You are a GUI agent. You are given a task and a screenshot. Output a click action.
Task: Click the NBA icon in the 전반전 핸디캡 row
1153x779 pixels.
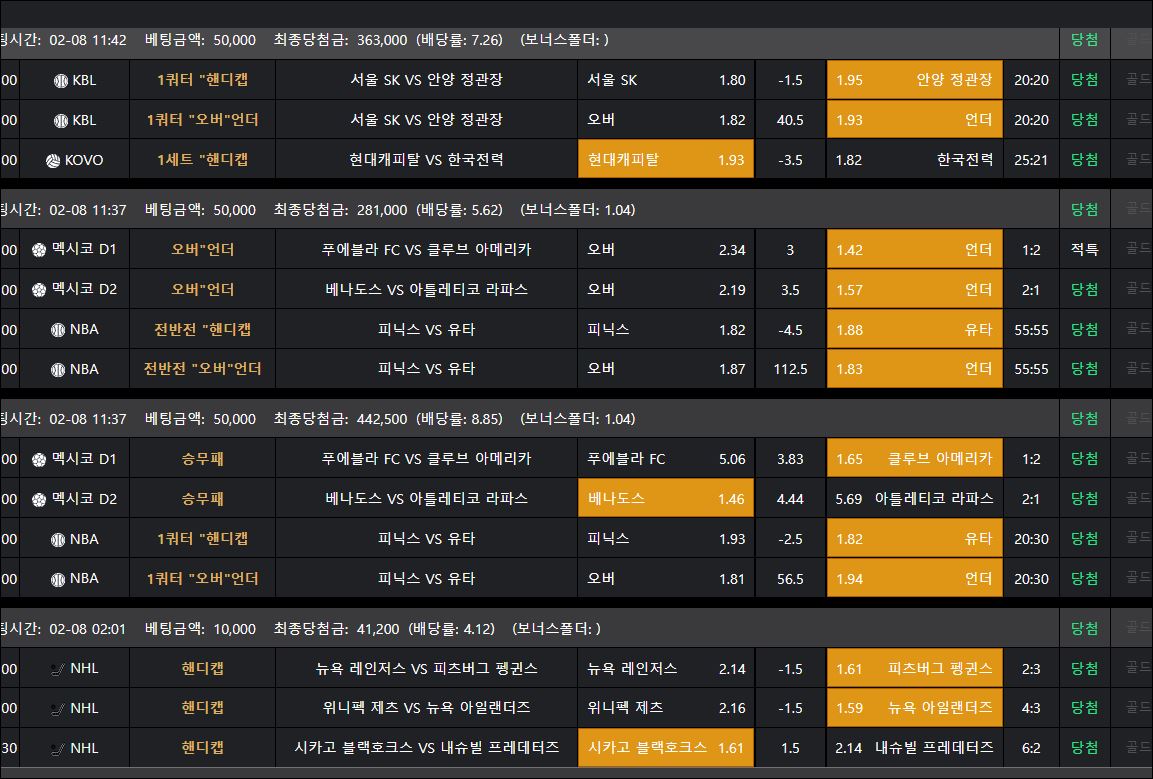coord(57,329)
